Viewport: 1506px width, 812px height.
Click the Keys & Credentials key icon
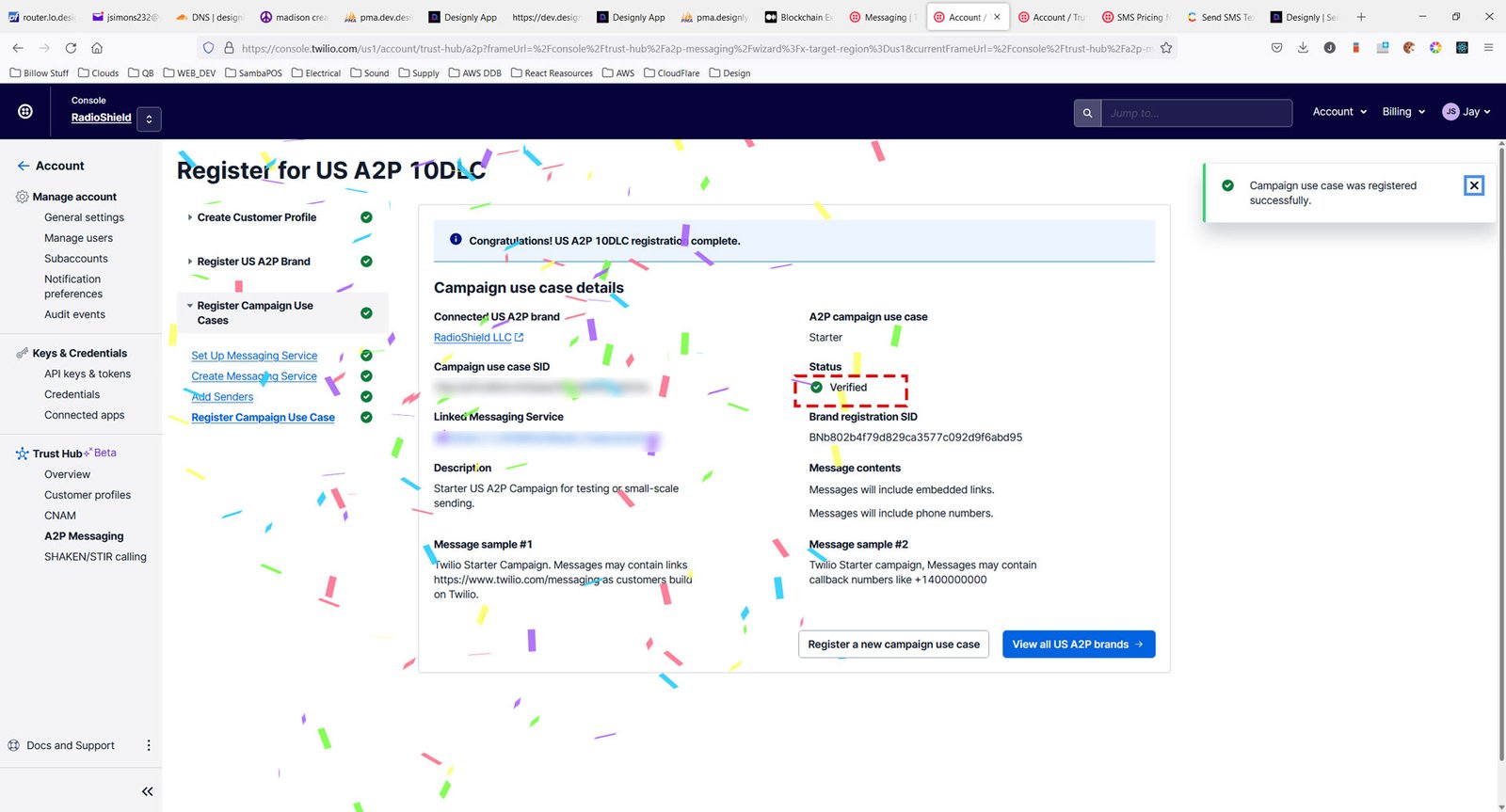pyautogui.click(x=23, y=353)
